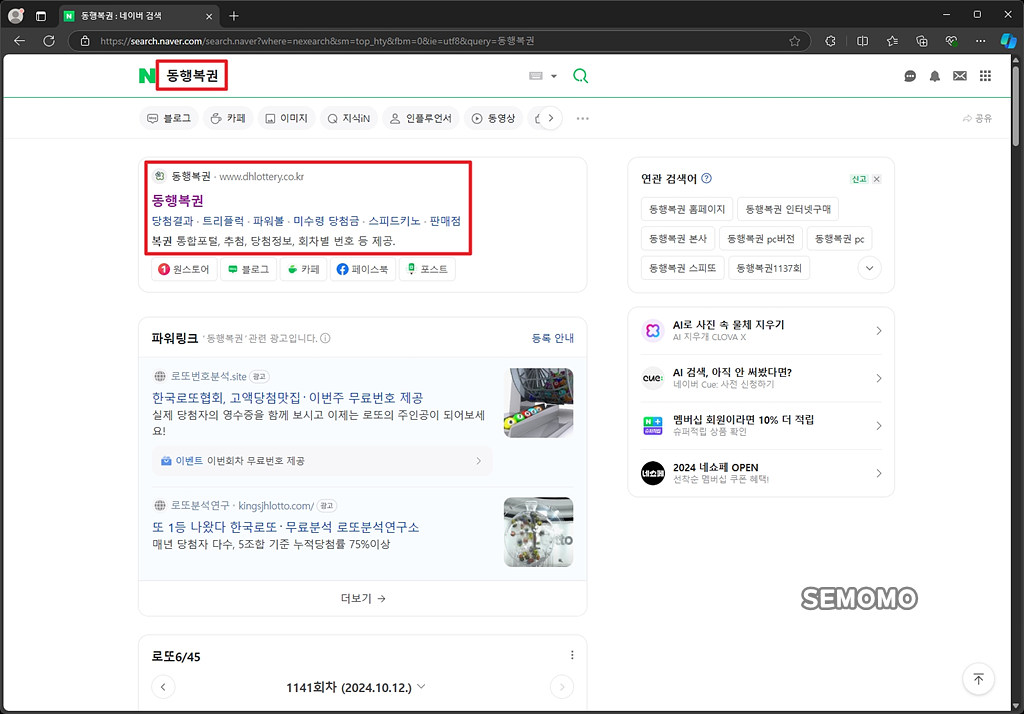
Task: Open the three-dot more options menu
Action: [x=583, y=118]
